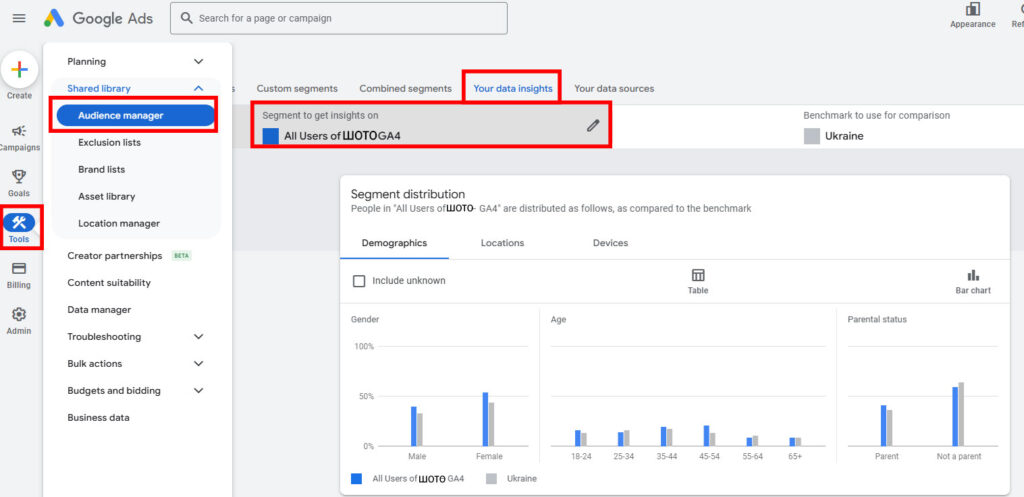Viewport: 1024px width, 497px height.
Task: Expand the Troubleshooting section
Action: [198, 337]
